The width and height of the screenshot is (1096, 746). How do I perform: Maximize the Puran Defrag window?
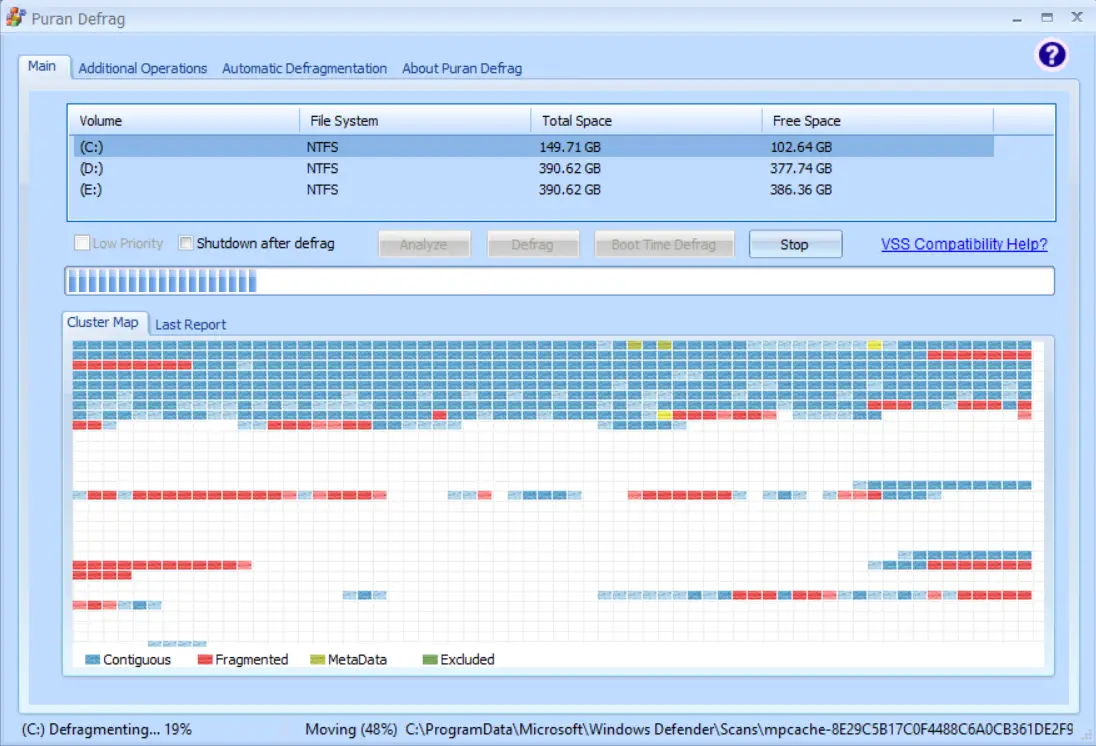[1046, 17]
